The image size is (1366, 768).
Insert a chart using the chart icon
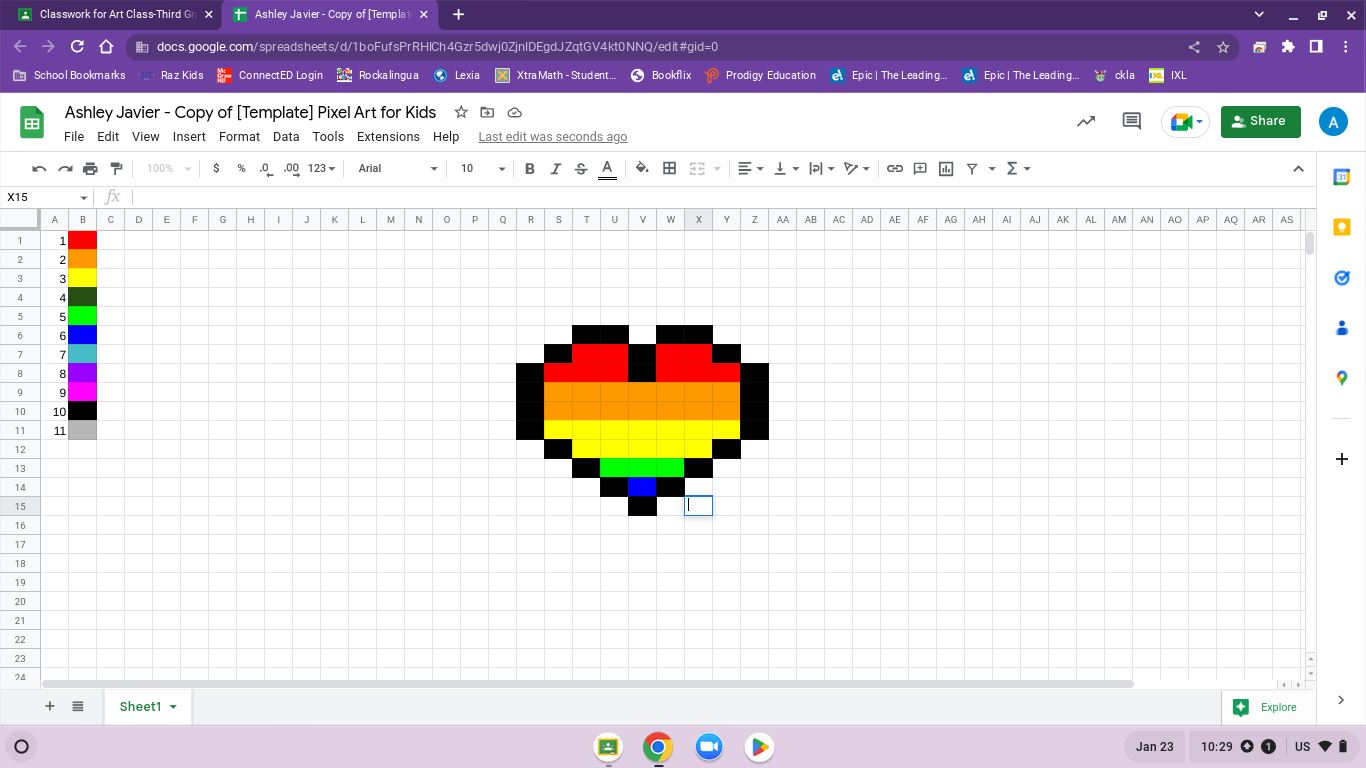[x=946, y=168]
